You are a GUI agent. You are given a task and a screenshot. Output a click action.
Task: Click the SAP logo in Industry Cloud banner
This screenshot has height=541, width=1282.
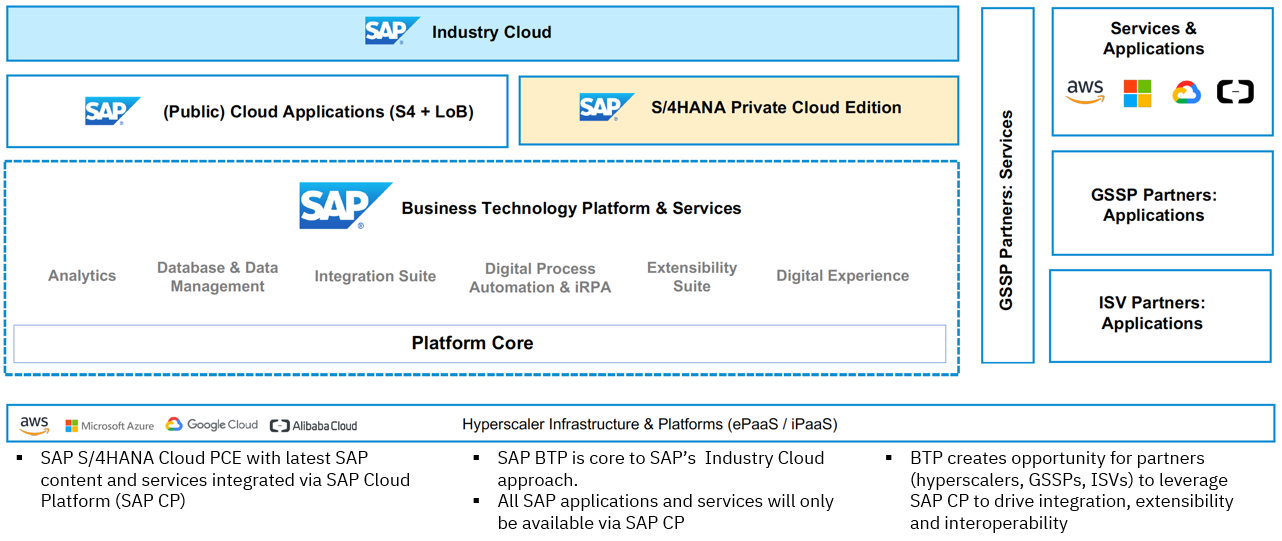(391, 31)
